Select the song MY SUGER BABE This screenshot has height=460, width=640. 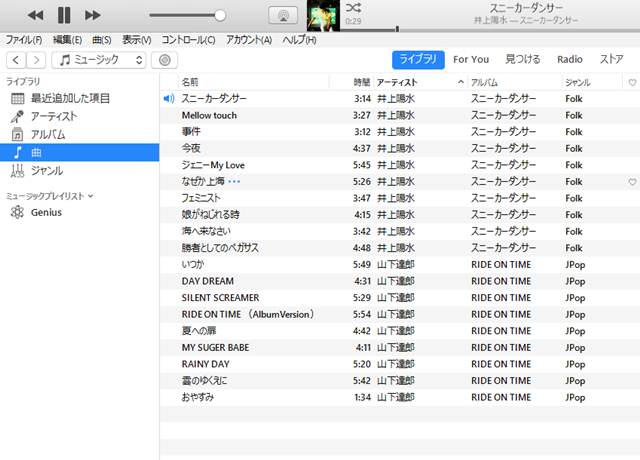click(x=216, y=348)
